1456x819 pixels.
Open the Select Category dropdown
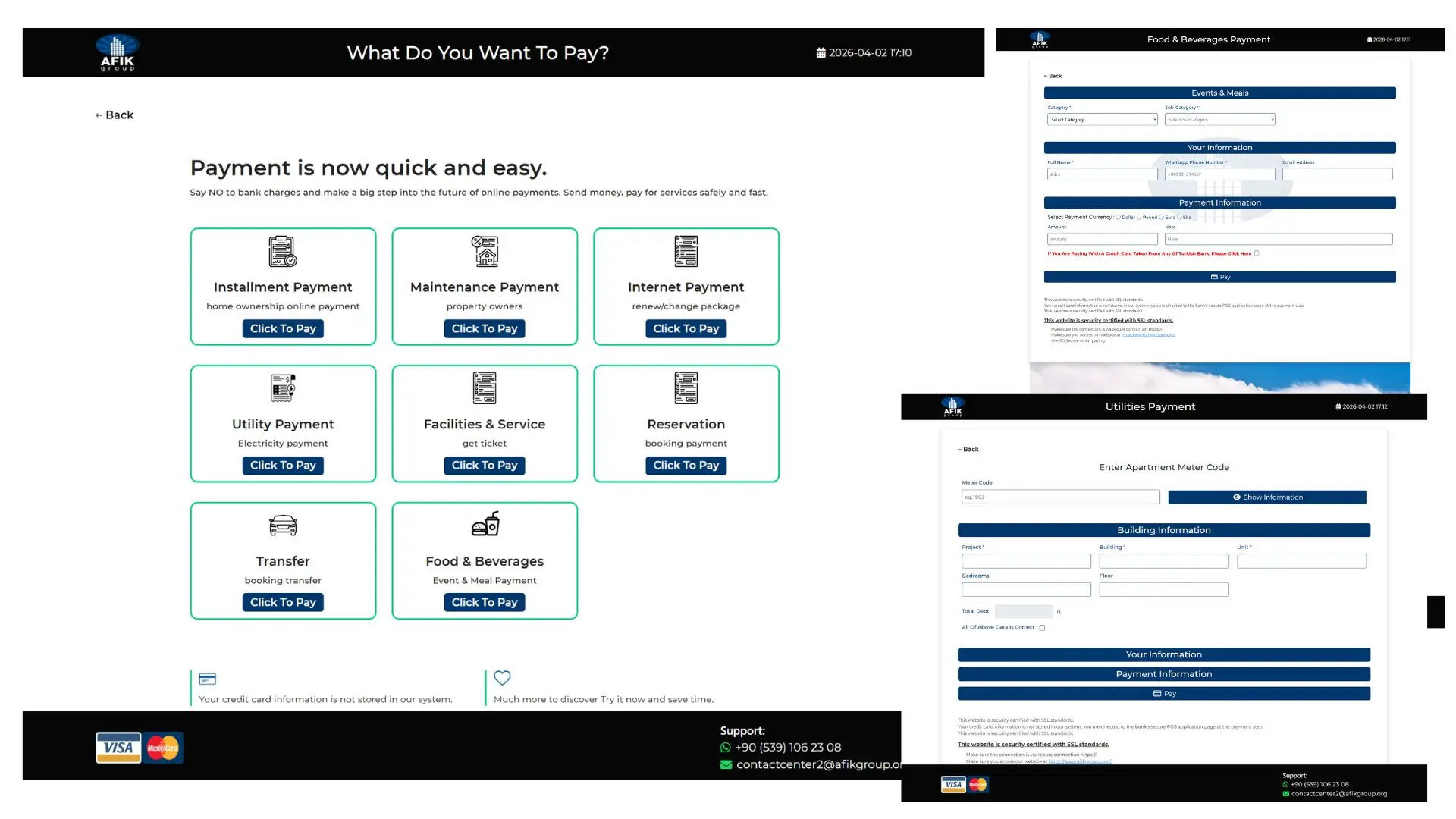click(1102, 120)
